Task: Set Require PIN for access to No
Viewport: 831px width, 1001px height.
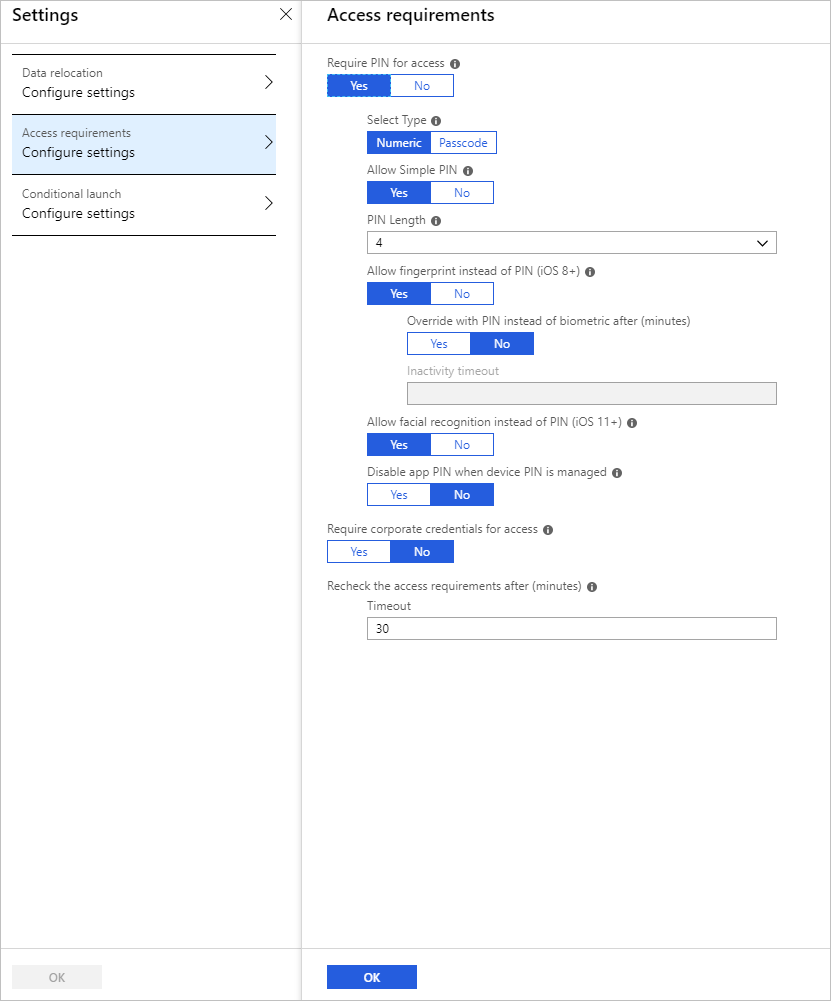Action: [x=422, y=86]
